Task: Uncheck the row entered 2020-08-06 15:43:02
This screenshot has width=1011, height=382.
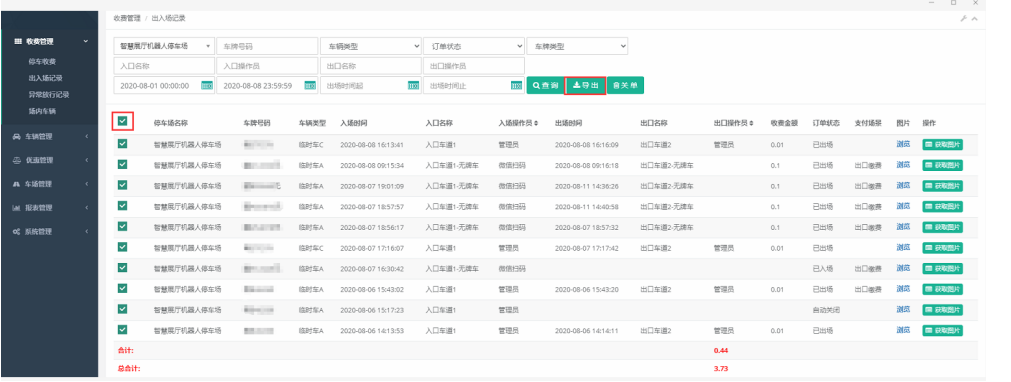Action: 123,288
